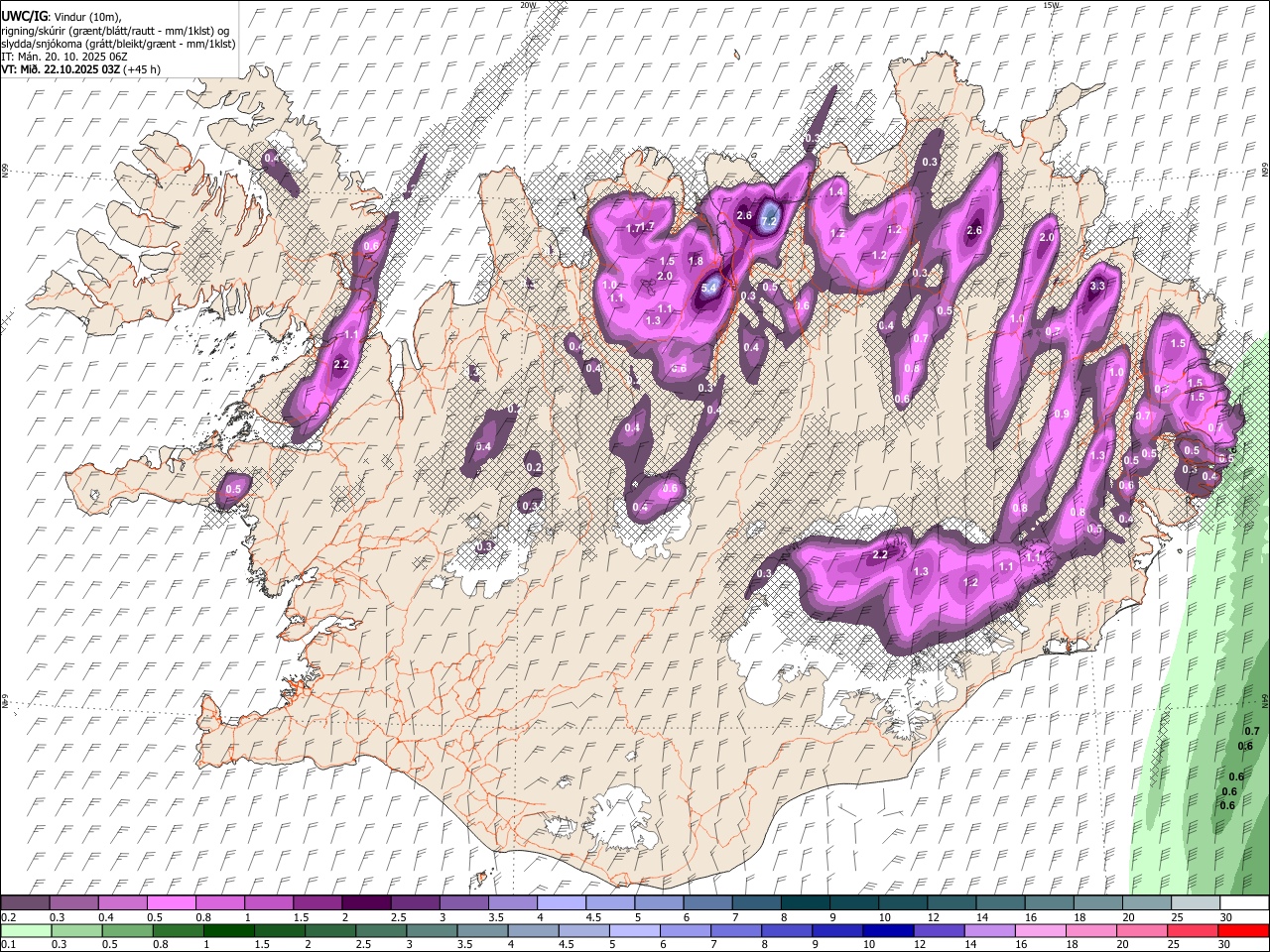1270x952 pixels.
Task: Click the light pink swatch labeled 16 in bottom legend
Action: [x=1039, y=930]
